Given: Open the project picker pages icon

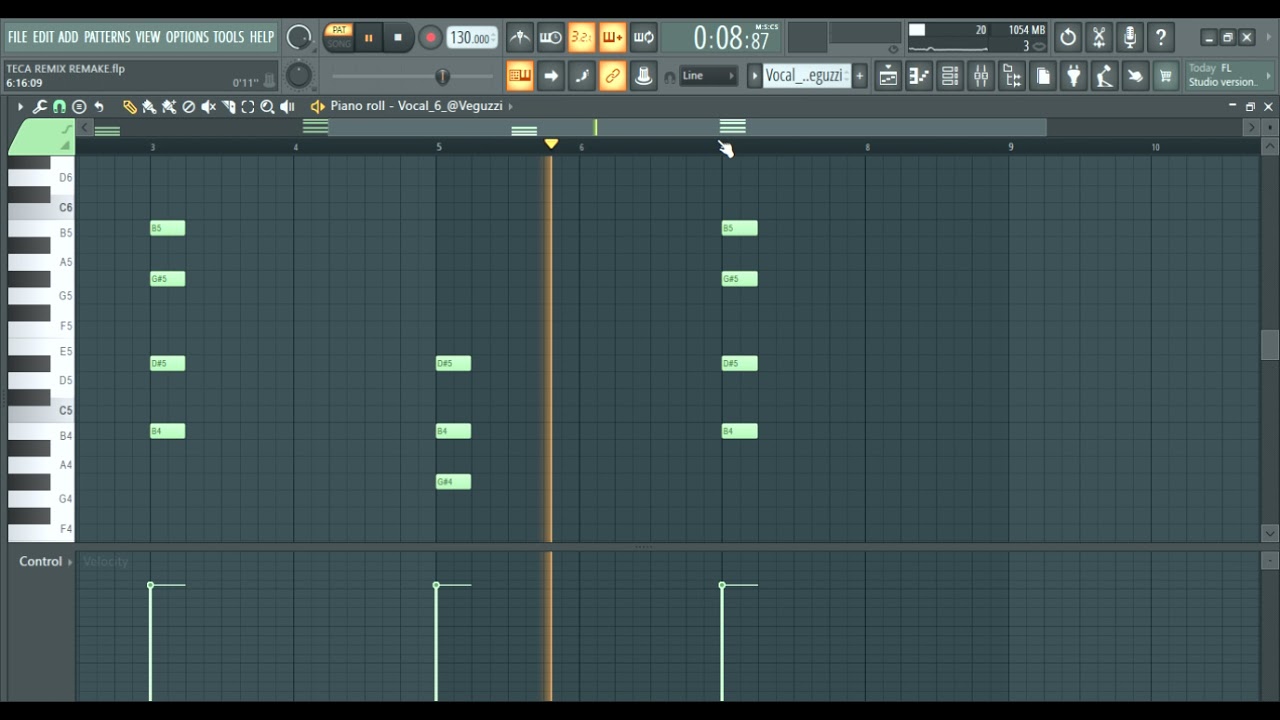Looking at the screenshot, I should pyautogui.click(x=1043, y=76).
